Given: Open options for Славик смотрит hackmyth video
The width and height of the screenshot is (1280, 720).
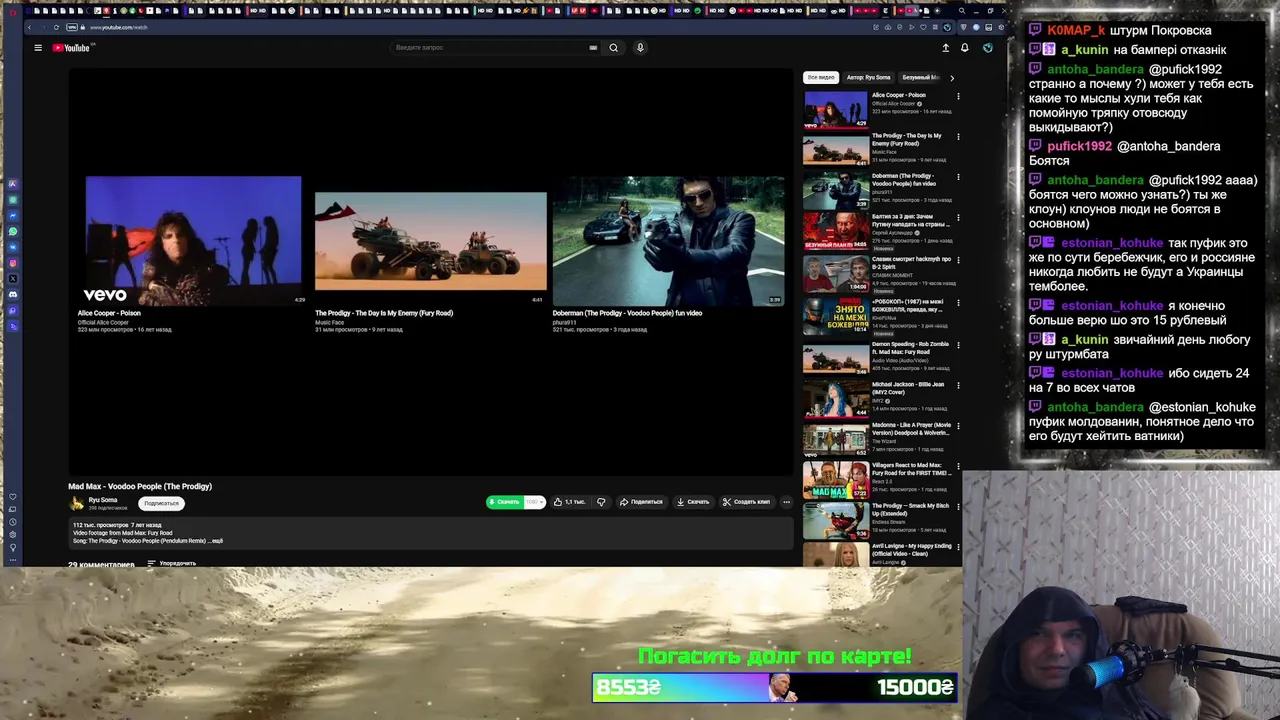Looking at the screenshot, I should click(x=958, y=260).
